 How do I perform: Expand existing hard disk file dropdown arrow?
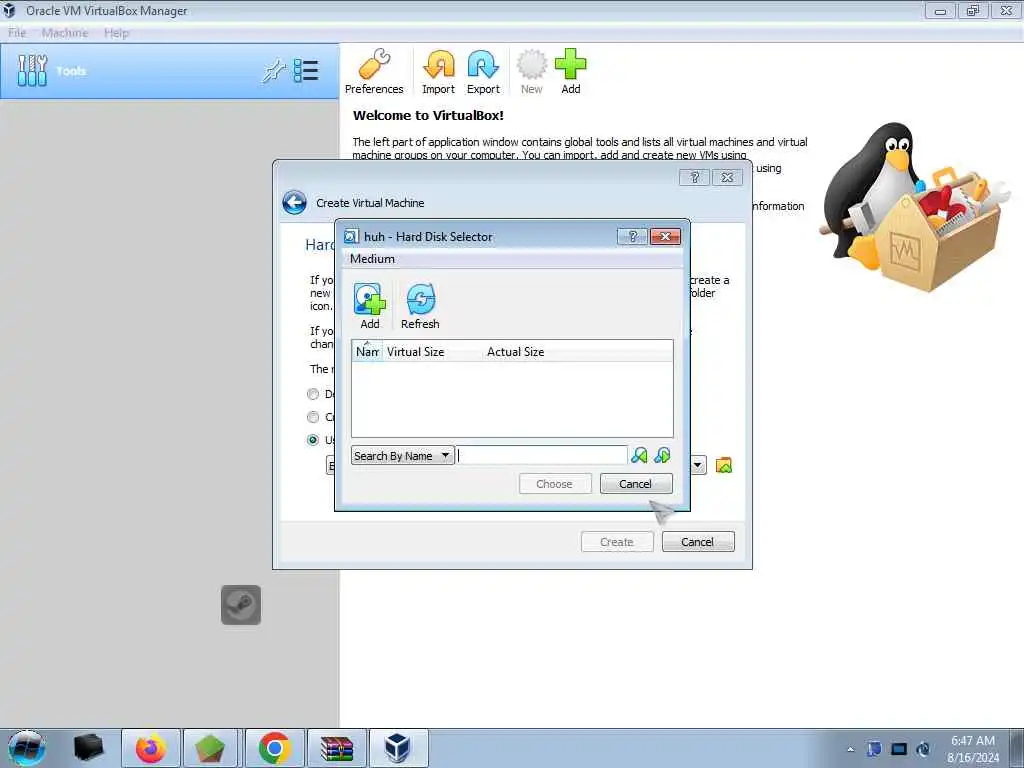pos(698,466)
